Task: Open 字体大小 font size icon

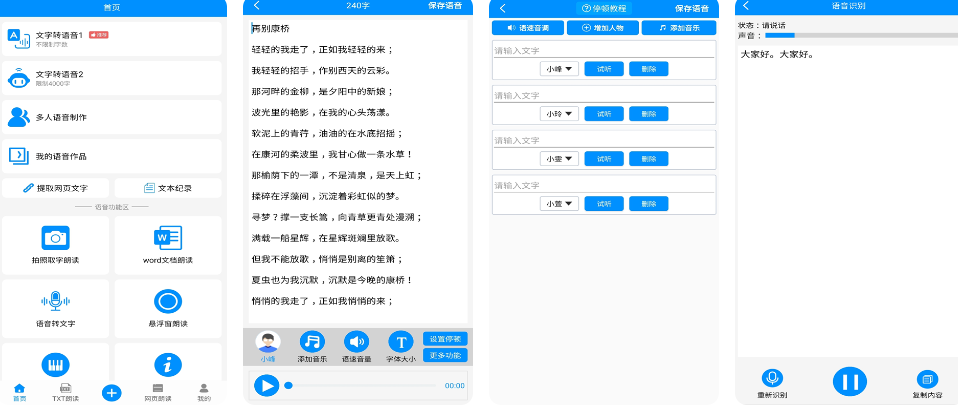Action: coord(400,341)
